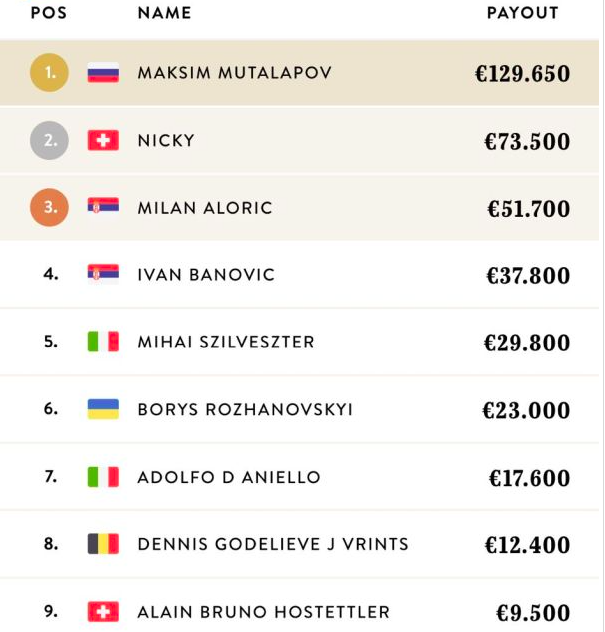
Task: Click the gold first-place medal badge
Action: pos(50,73)
